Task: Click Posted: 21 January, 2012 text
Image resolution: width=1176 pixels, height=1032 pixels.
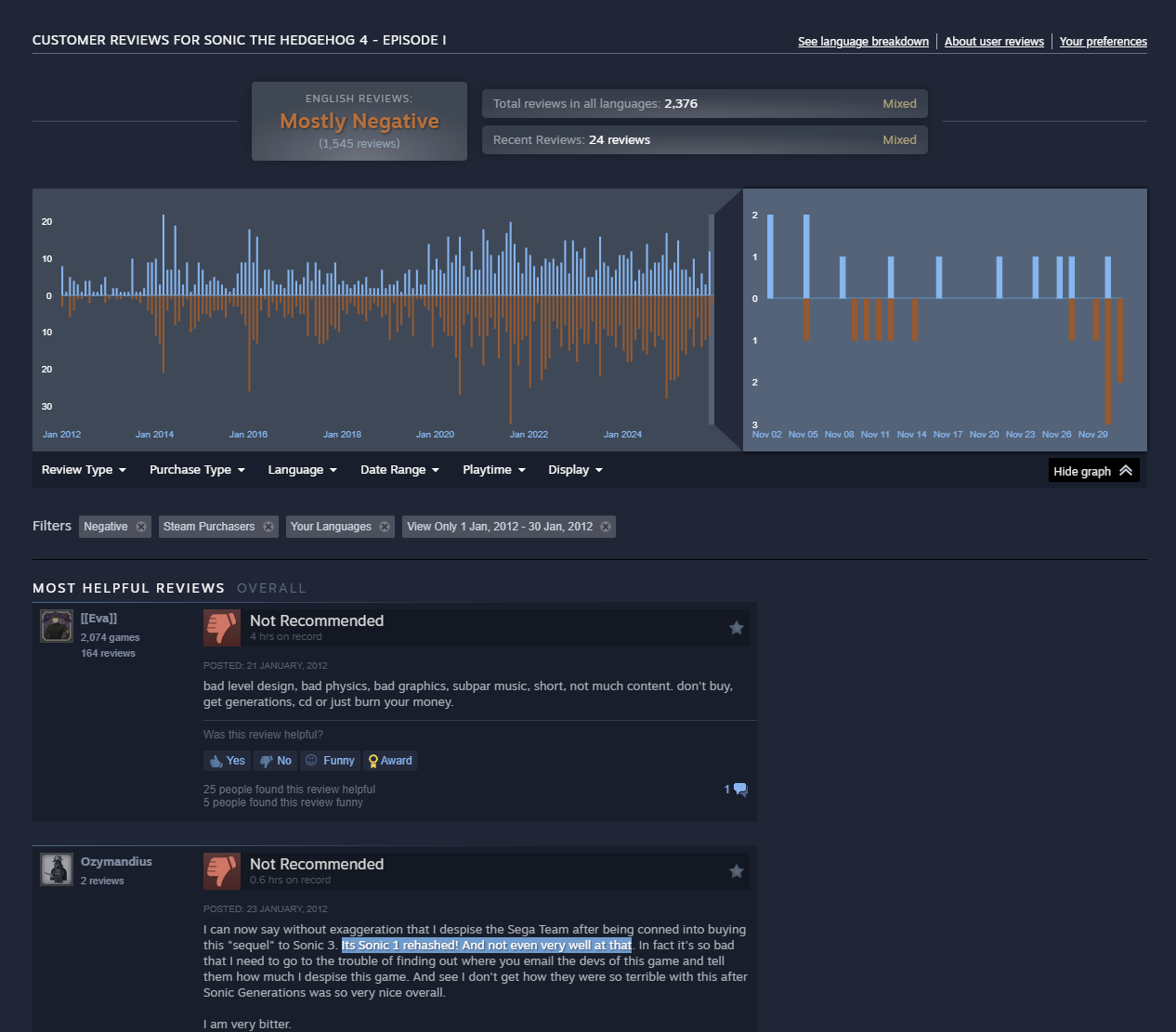Action: [x=266, y=666]
